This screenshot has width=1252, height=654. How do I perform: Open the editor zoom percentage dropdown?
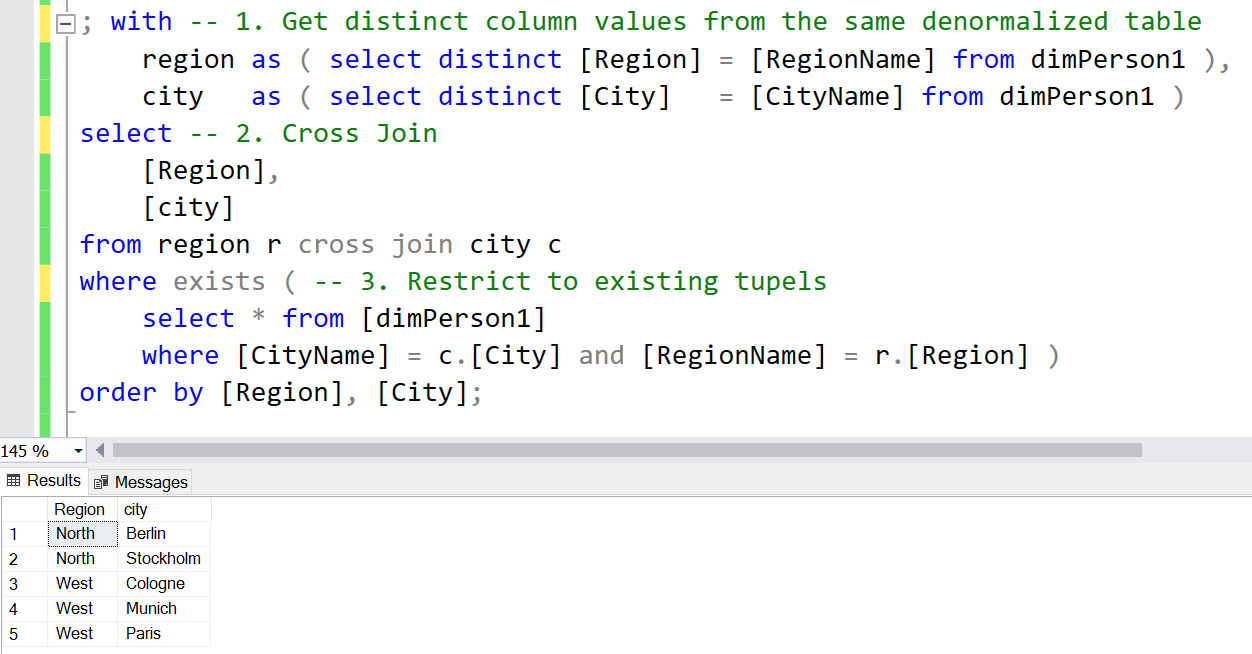(76, 451)
